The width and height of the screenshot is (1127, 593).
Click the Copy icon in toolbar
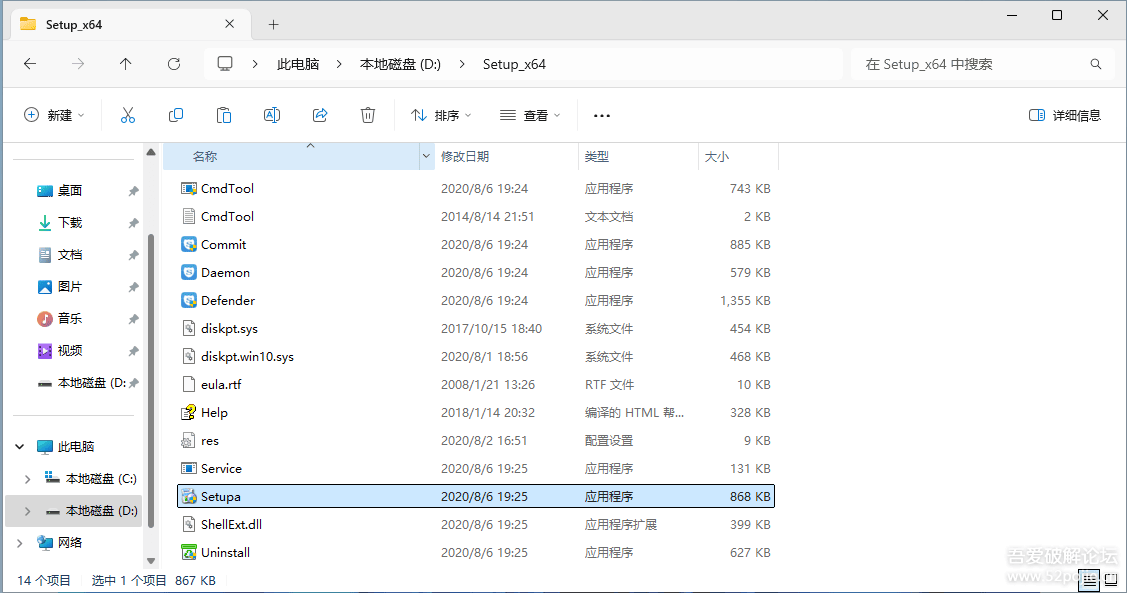point(175,115)
